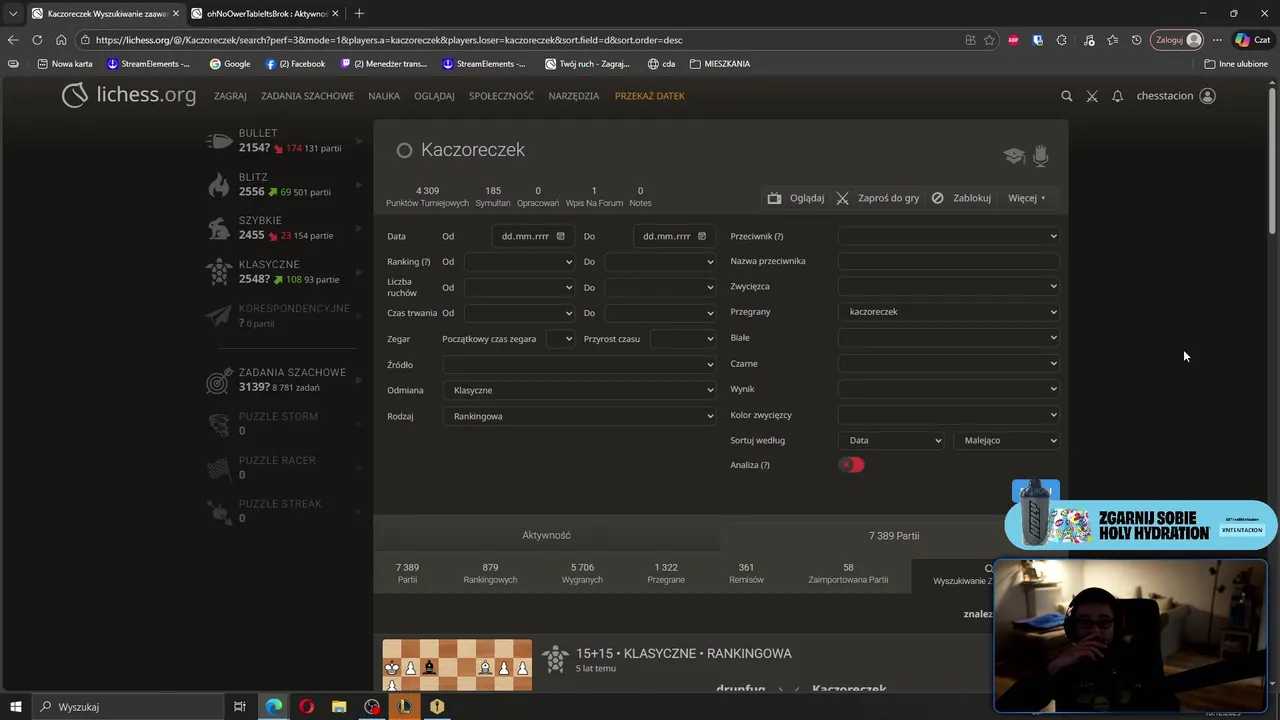Open the SPOŁECZNOŚĆ menu

point(501,96)
